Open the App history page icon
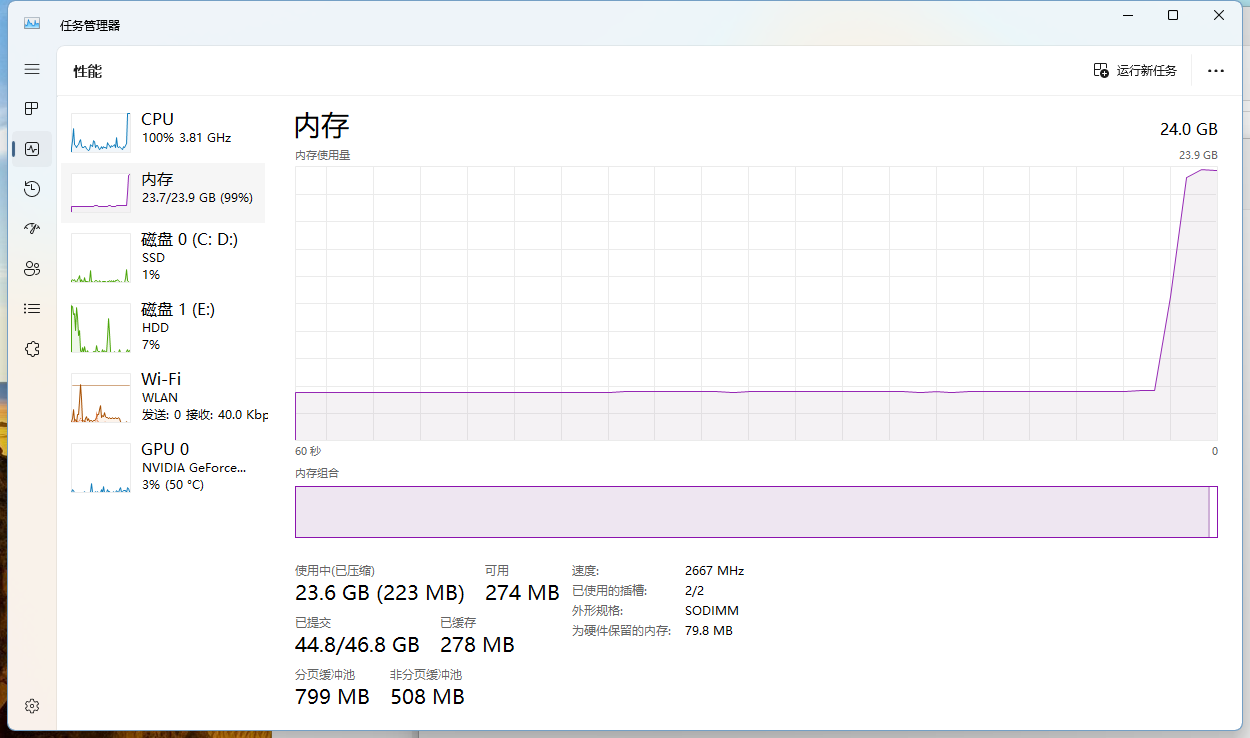The image size is (1250, 738). tap(31, 188)
